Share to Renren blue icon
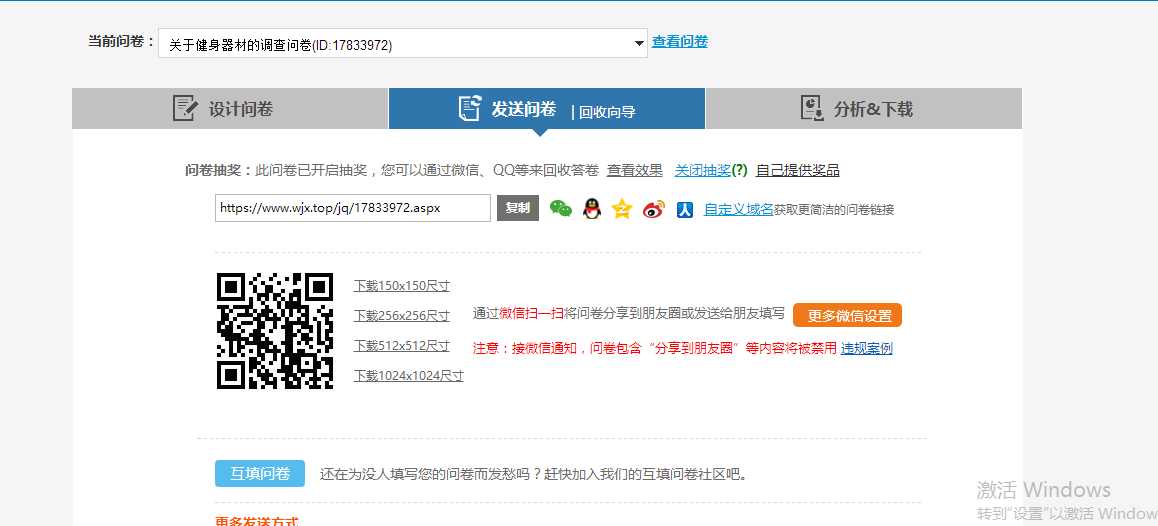Viewport: 1158px width, 526px height. point(685,210)
